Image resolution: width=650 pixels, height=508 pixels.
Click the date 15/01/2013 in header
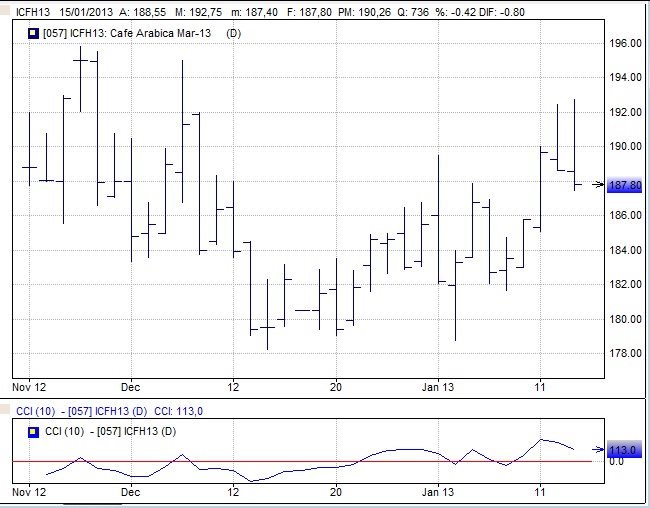(85, 12)
